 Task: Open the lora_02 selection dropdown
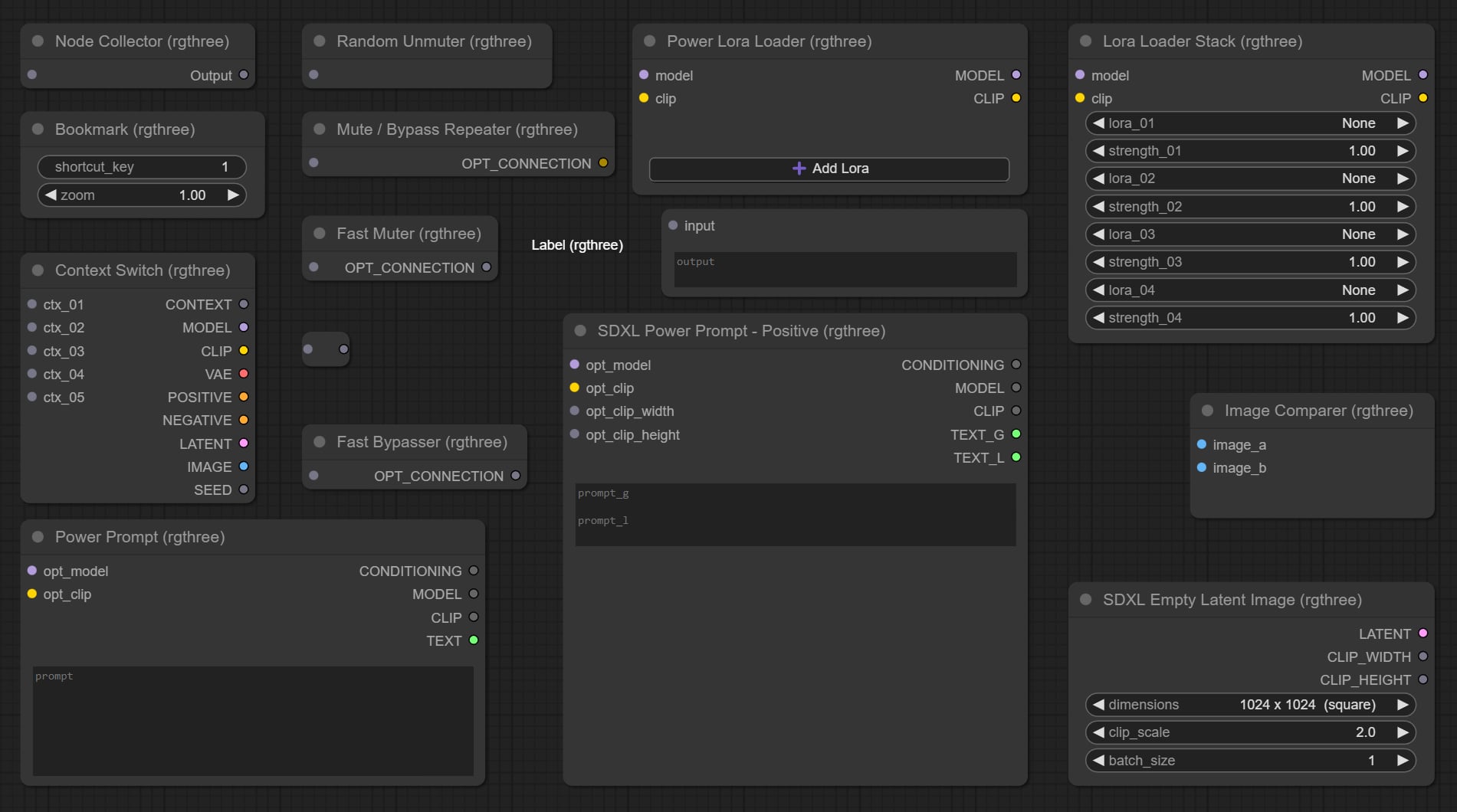[x=1250, y=178]
